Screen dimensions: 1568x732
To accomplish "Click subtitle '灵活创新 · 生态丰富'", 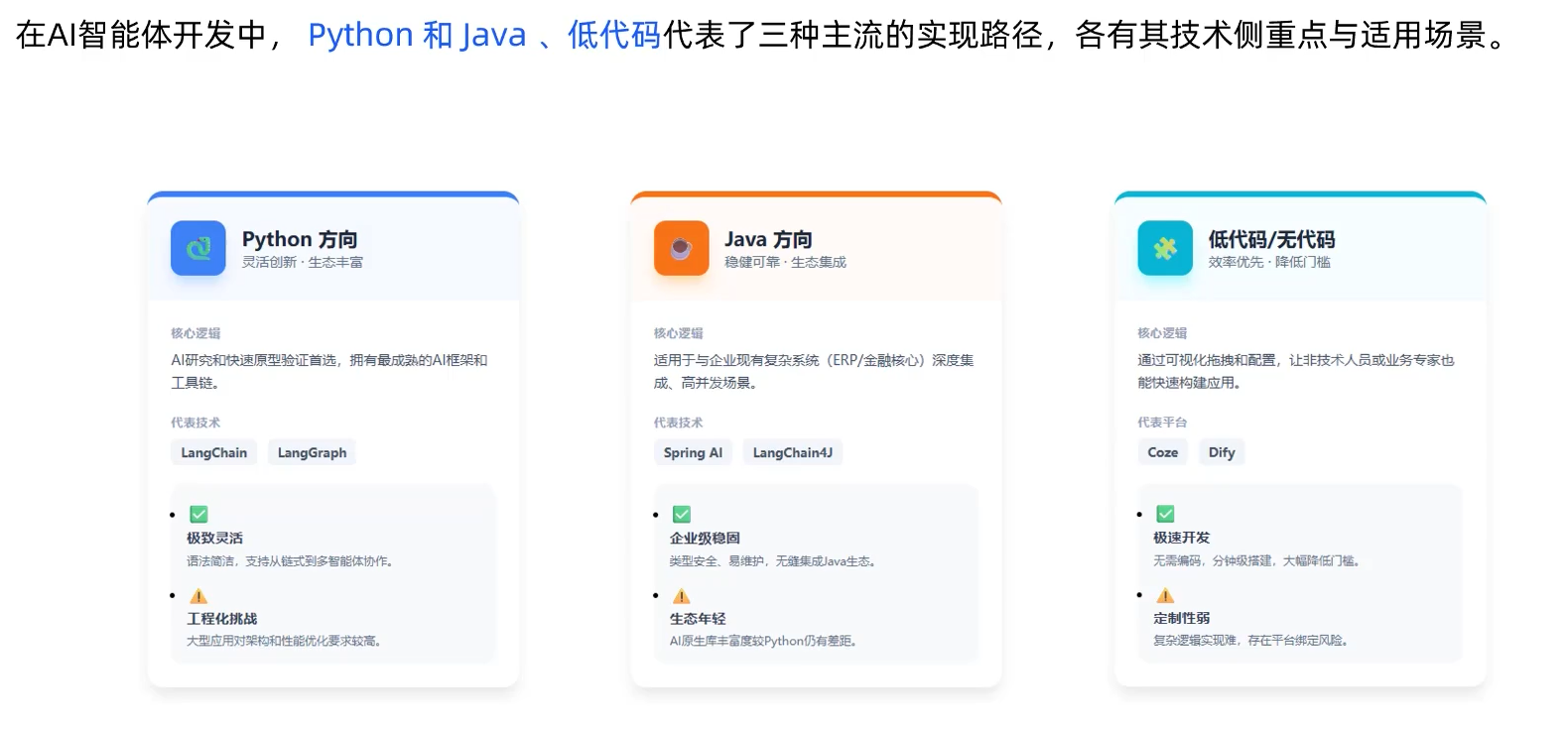I will coord(303,262).
